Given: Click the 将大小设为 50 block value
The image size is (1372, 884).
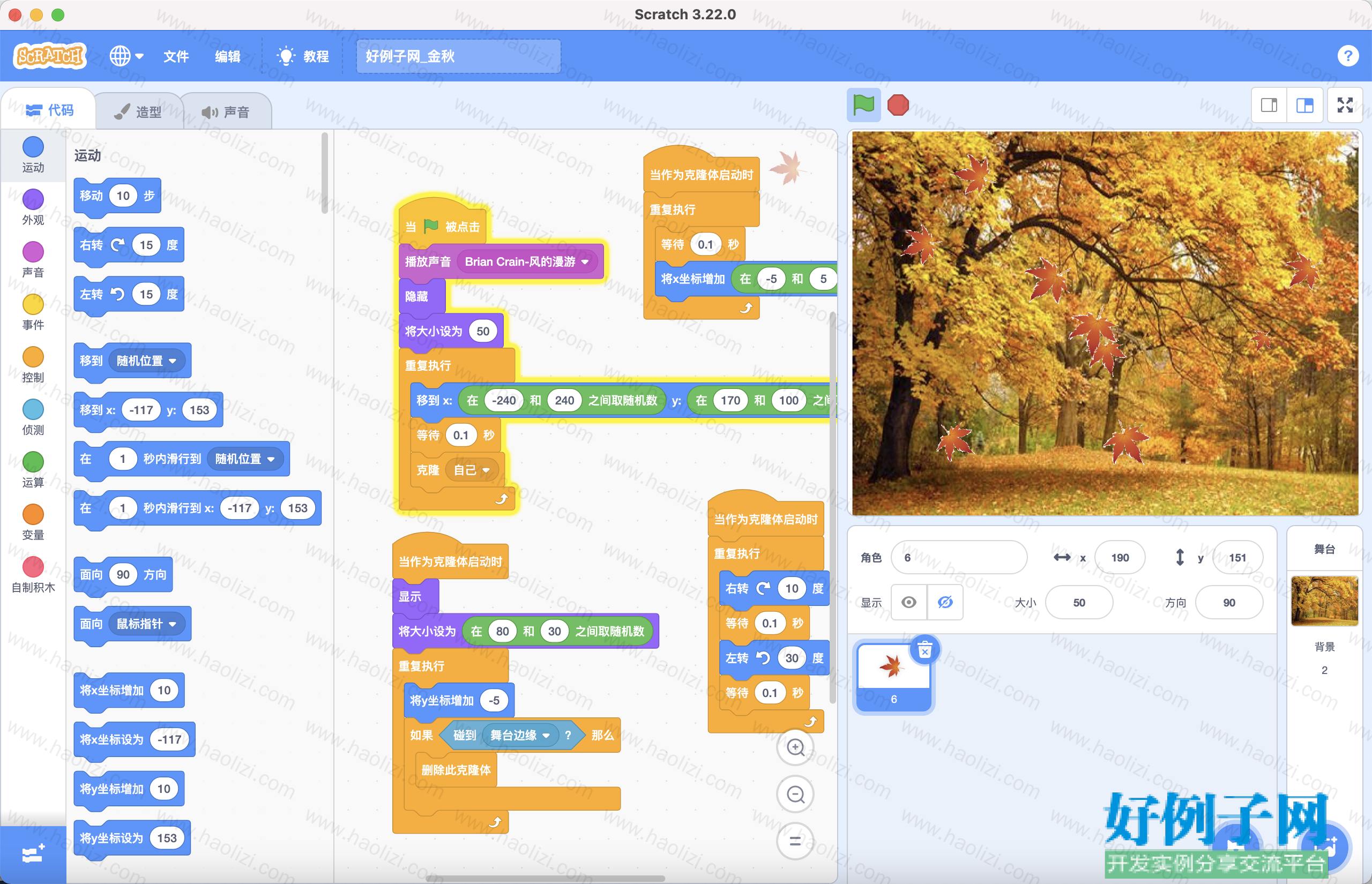Looking at the screenshot, I should [x=483, y=331].
